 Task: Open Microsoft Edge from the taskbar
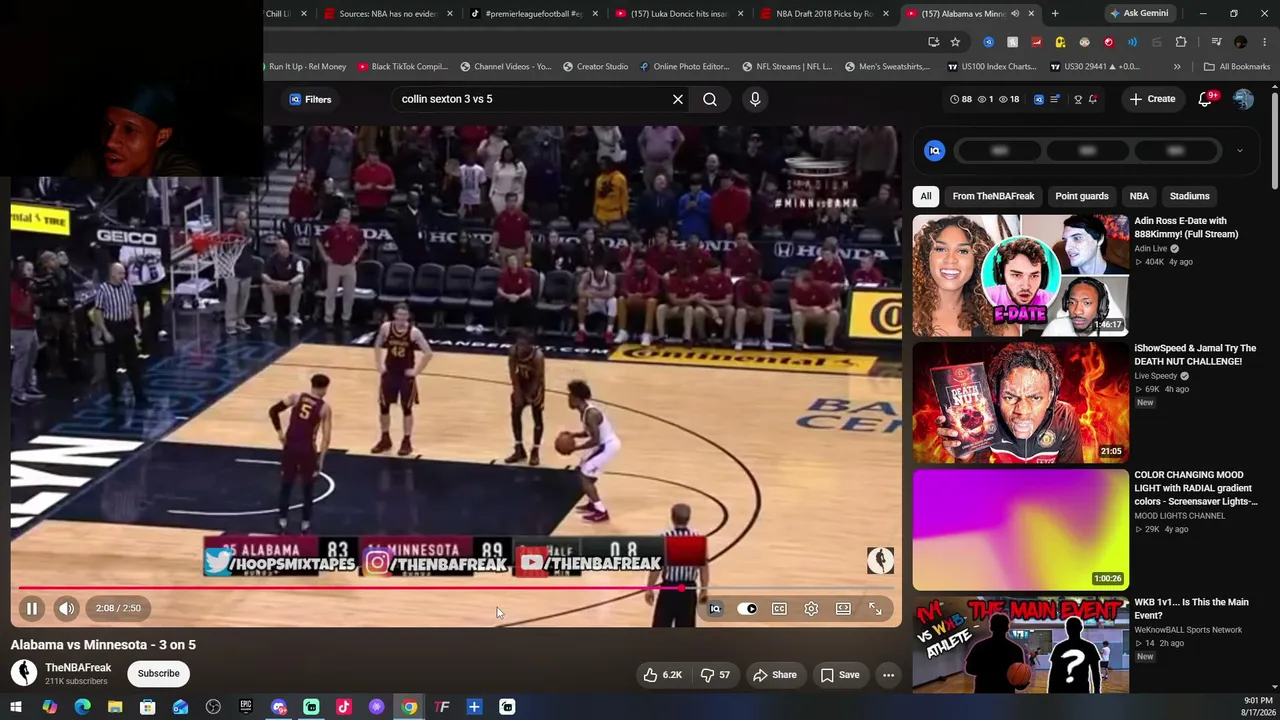click(82, 707)
